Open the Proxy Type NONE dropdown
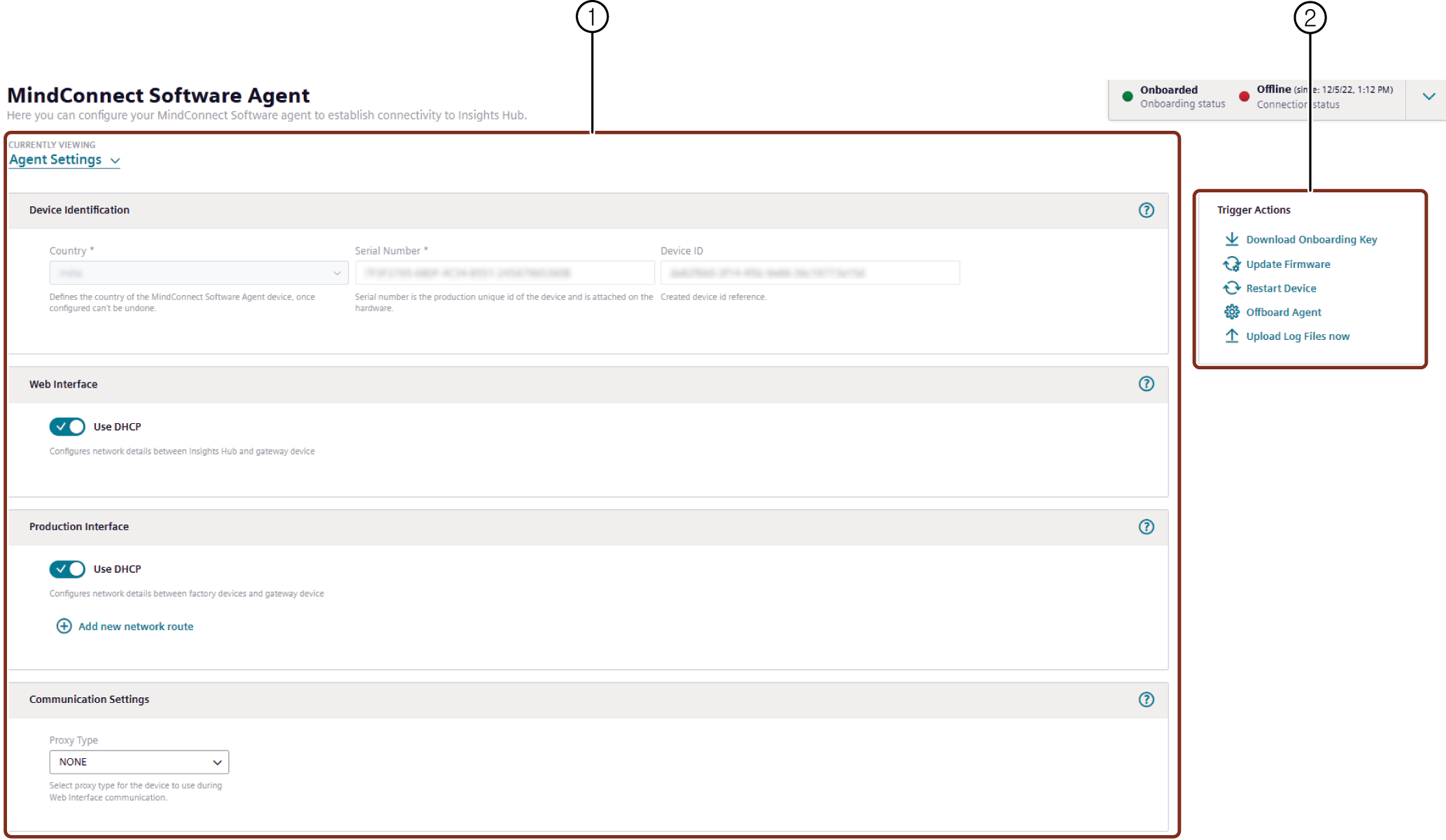This screenshot has height=840, width=1446. point(139,762)
